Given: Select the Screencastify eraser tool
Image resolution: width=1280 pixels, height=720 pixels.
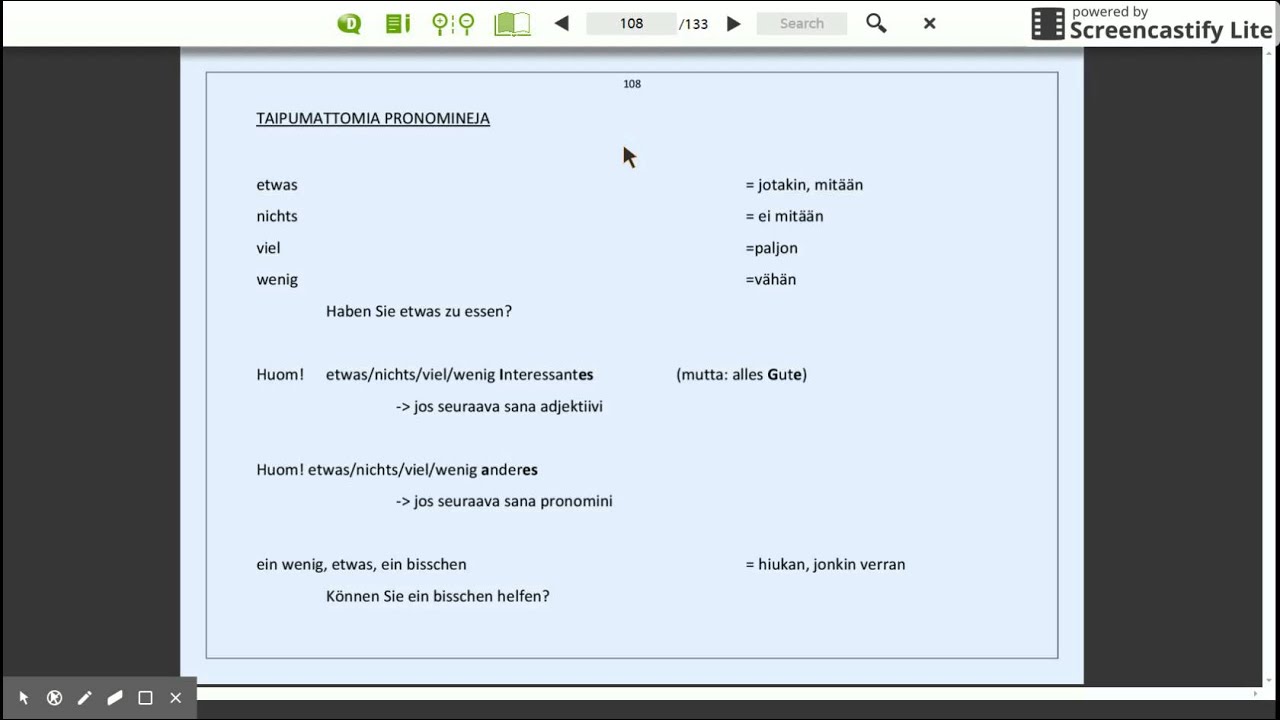Looking at the screenshot, I should (x=115, y=698).
